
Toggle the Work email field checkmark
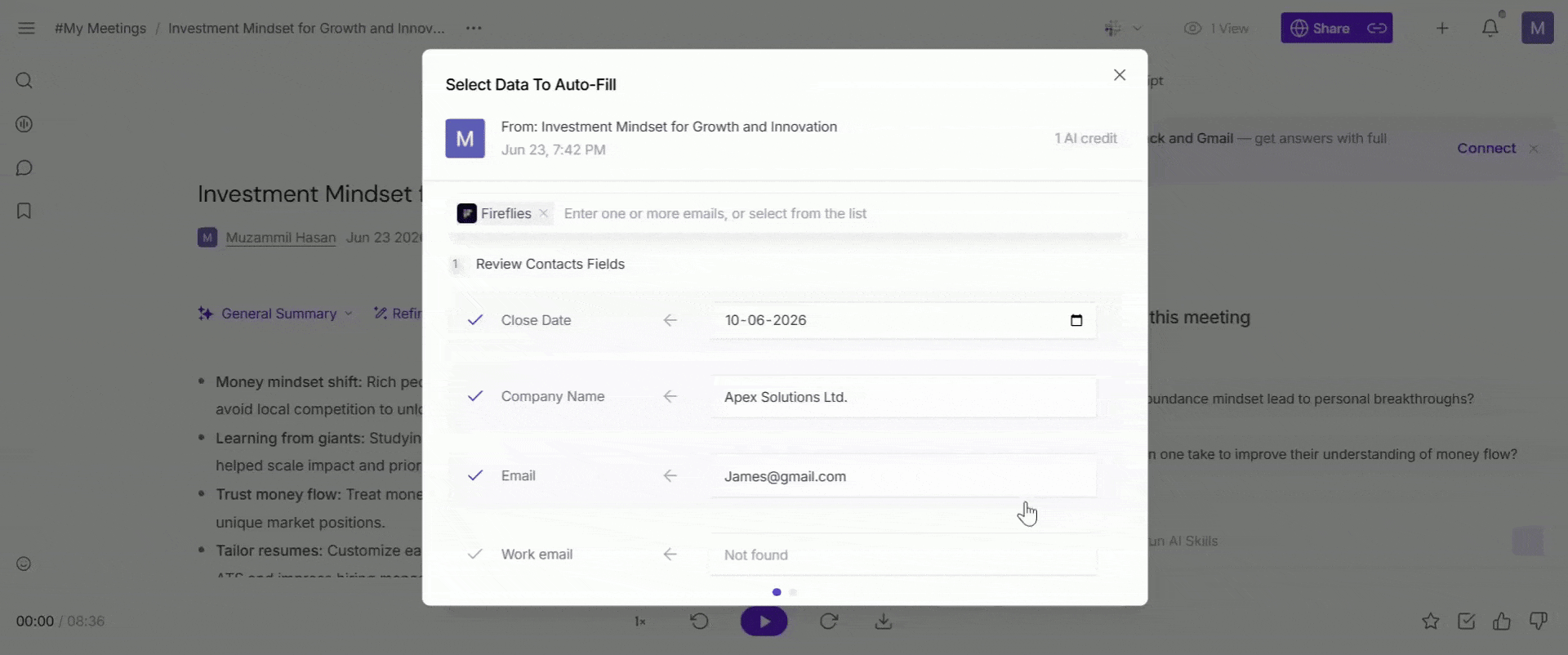(x=475, y=554)
